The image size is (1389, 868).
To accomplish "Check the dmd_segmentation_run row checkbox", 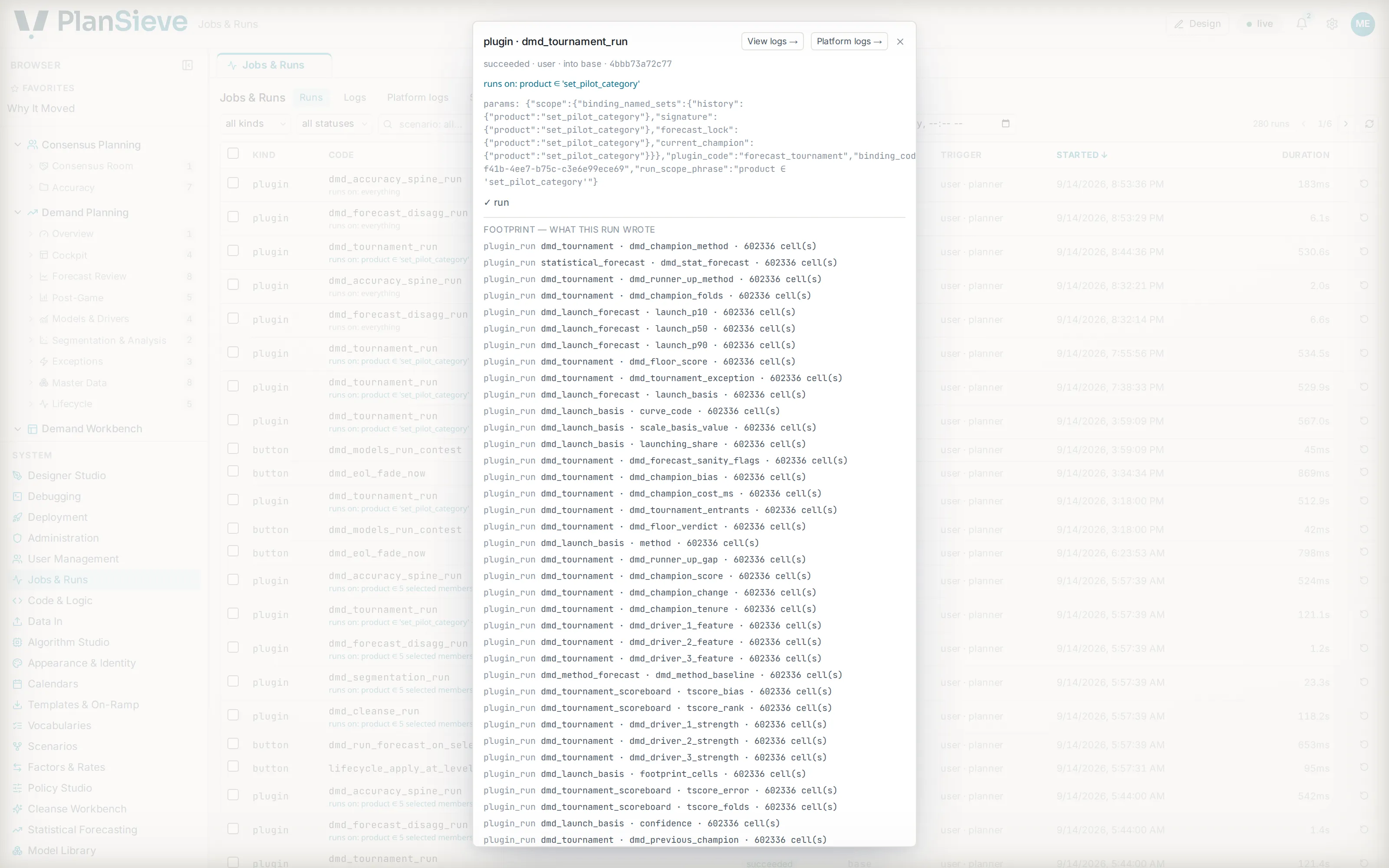I will 233,681.
